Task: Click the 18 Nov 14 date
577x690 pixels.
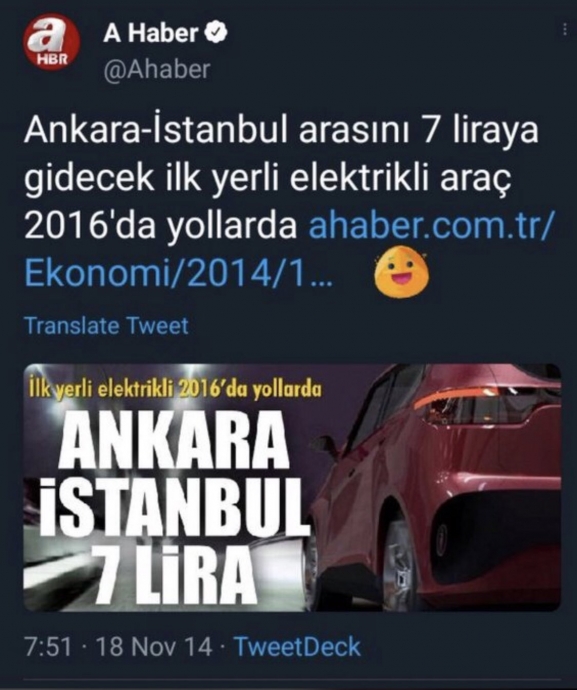Action: [x=154, y=647]
